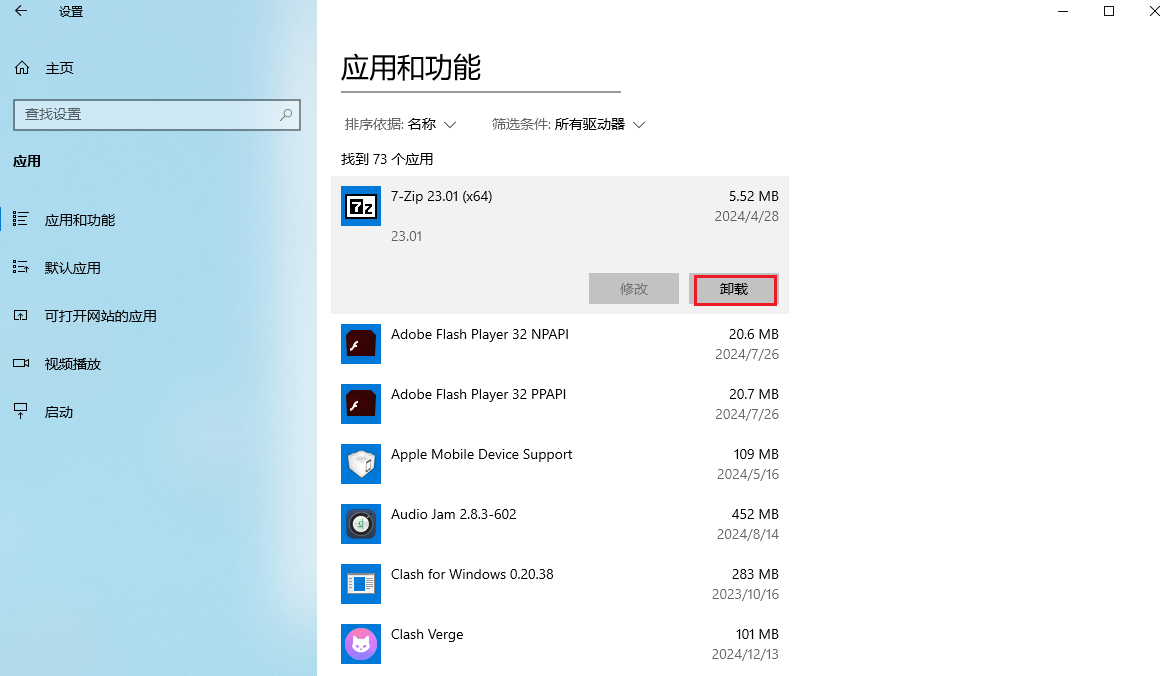Click the Audio Jam app icon

tap(360, 524)
